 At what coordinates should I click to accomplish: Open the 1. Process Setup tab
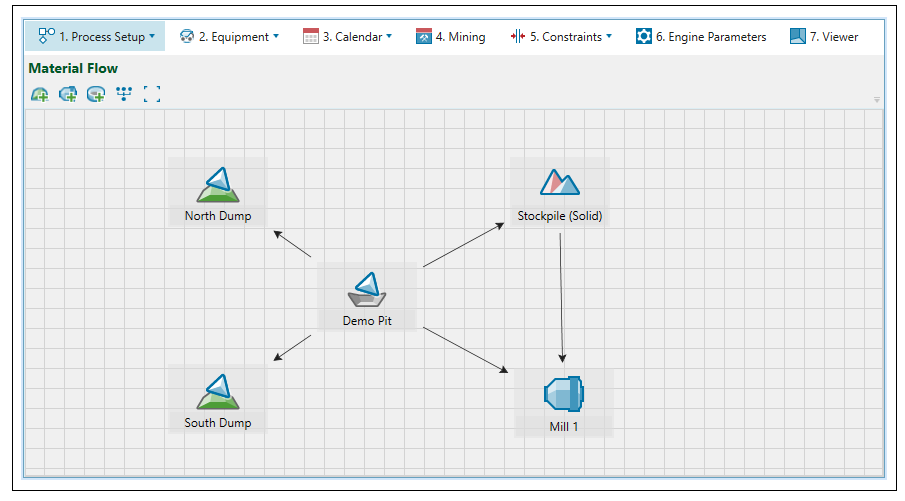95,36
